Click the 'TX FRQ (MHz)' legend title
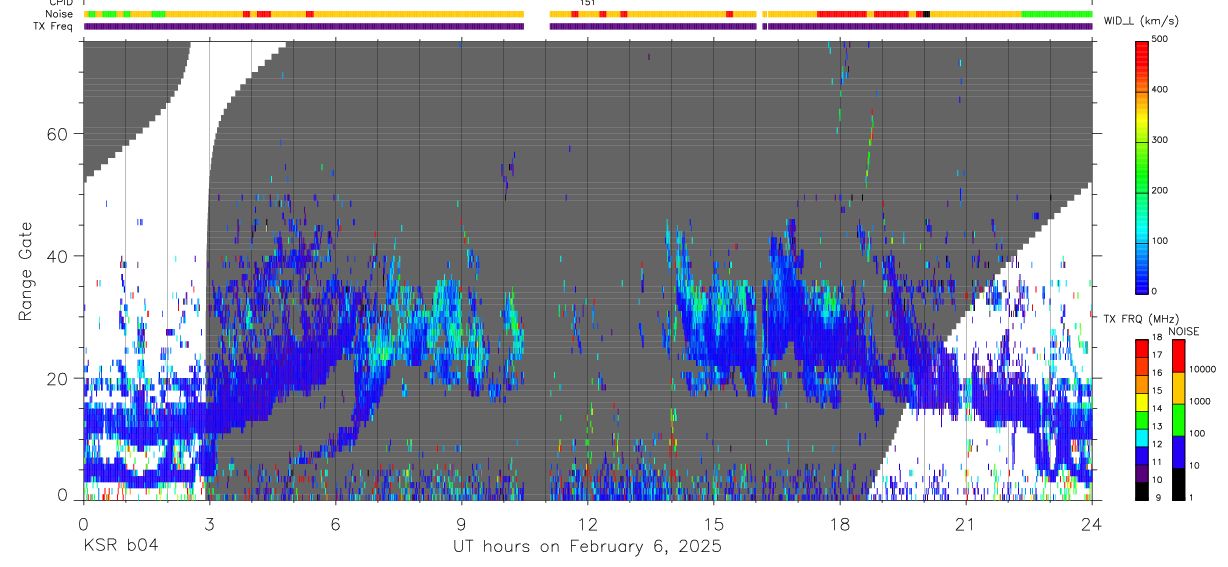The height and width of the screenshot is (567, 1228). click(1141, 319)
